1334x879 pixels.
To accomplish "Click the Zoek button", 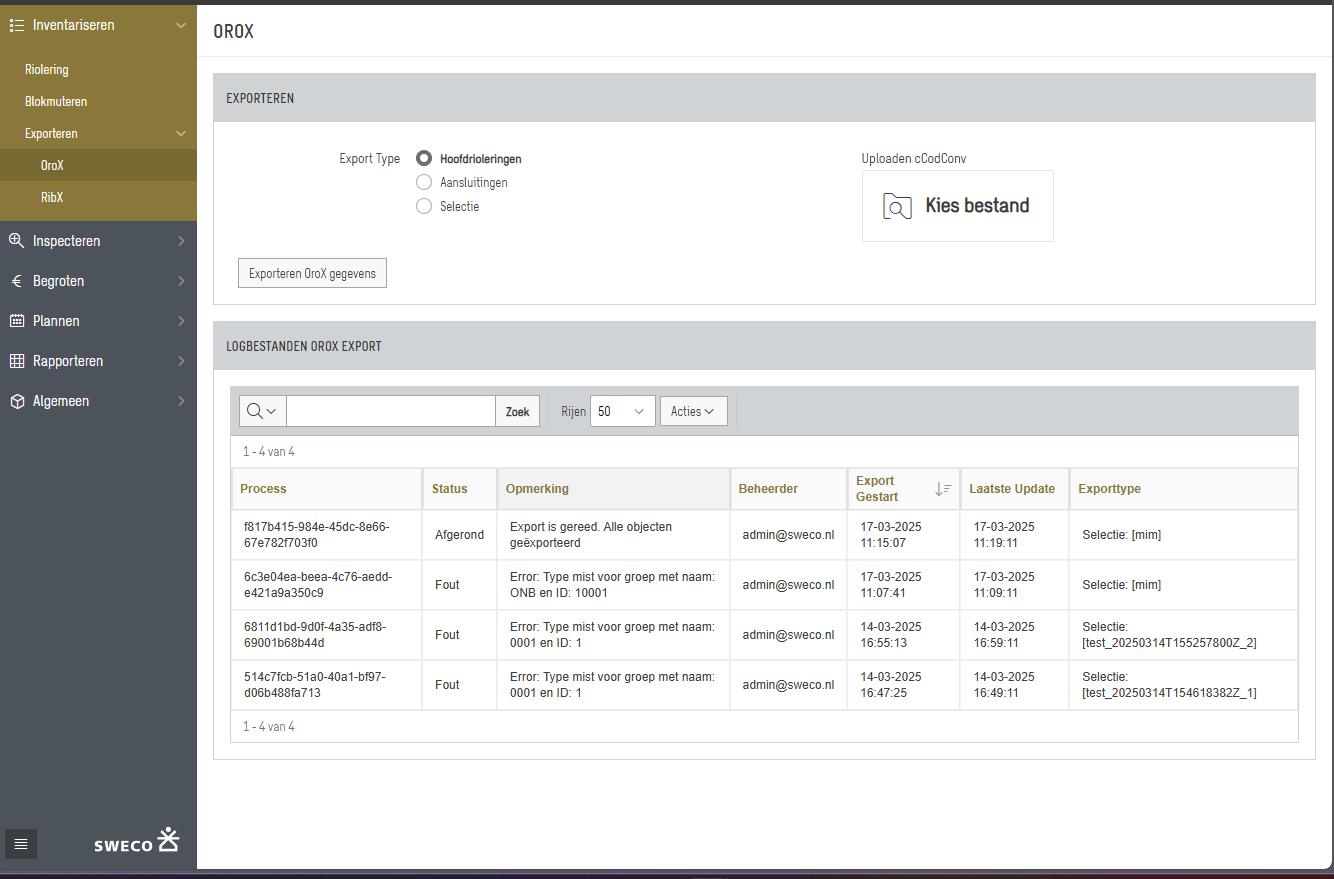I will click(517, 411).
